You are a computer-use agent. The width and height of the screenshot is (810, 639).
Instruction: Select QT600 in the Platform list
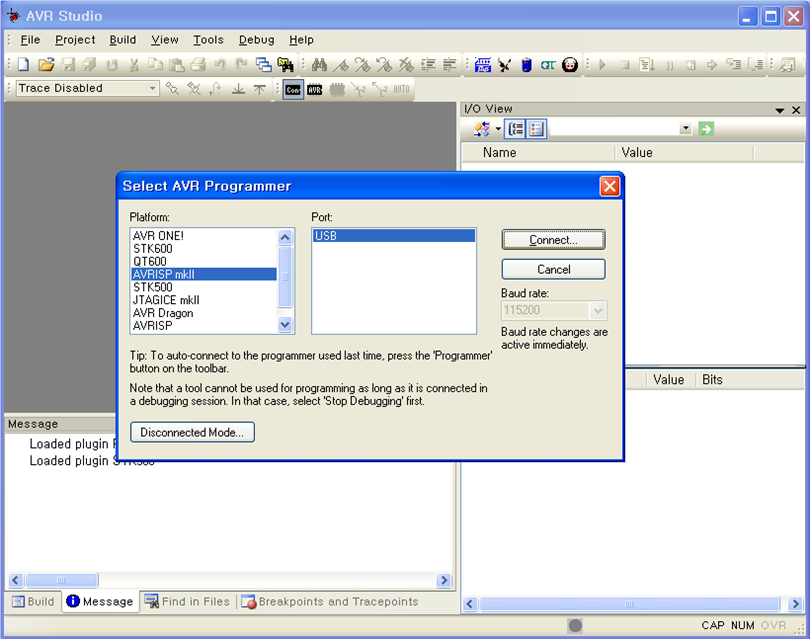tap(204, 261)
